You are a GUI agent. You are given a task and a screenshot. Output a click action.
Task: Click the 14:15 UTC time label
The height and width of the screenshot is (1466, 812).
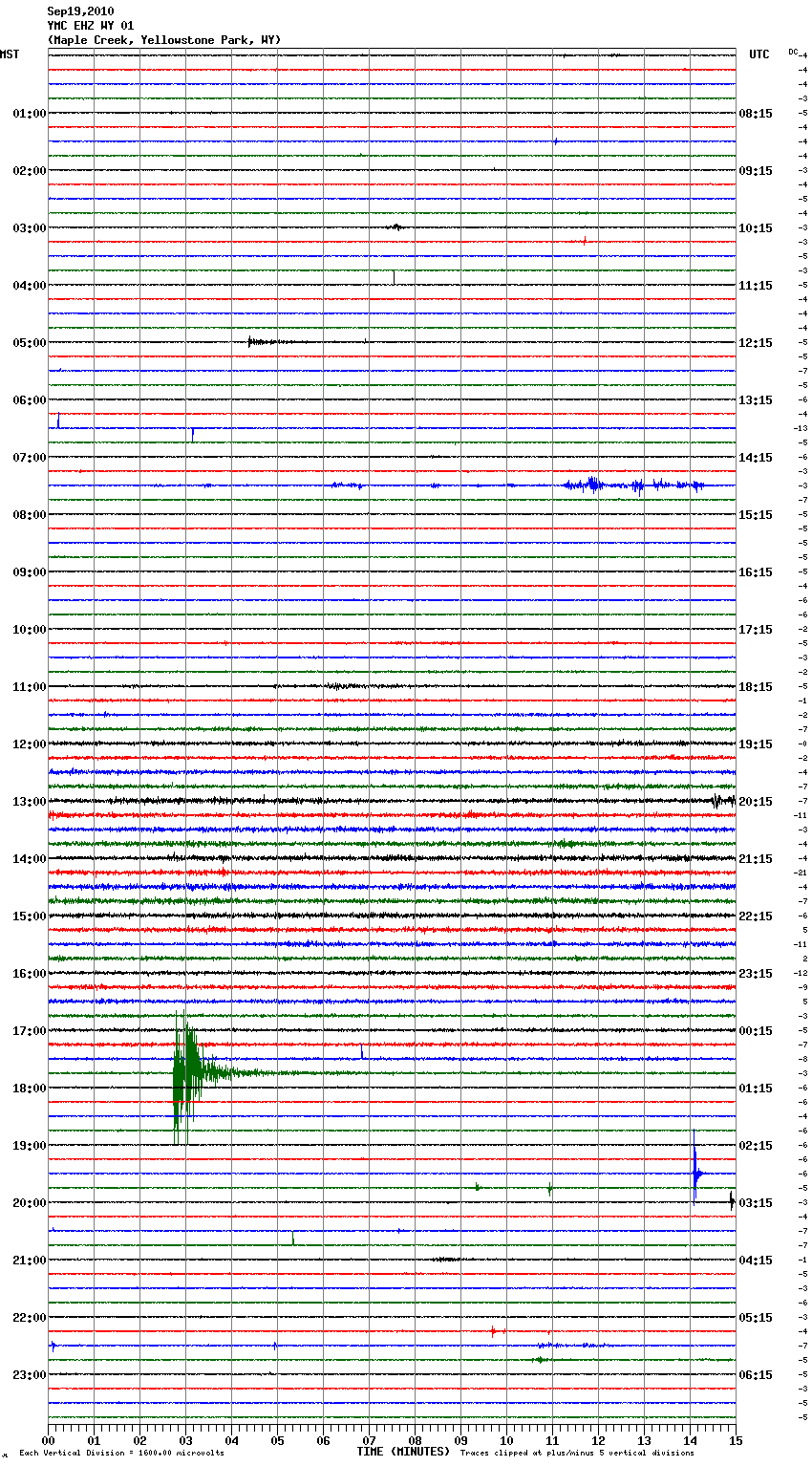click(x=756, y=458)
